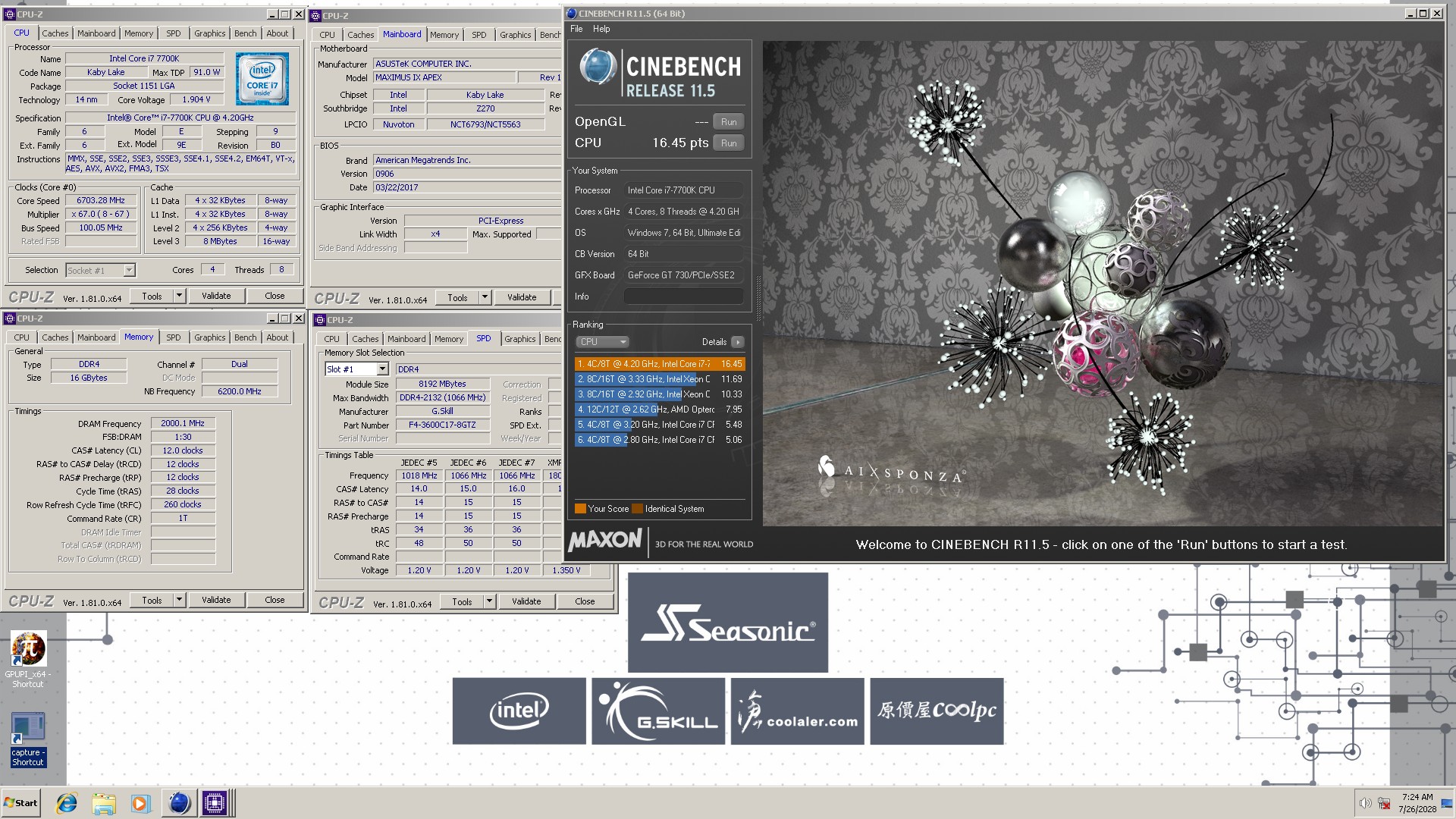Open Ranking CPU dropdown in Cinebench
Screen dimensions: 1456x819
[x=603, y=342]
